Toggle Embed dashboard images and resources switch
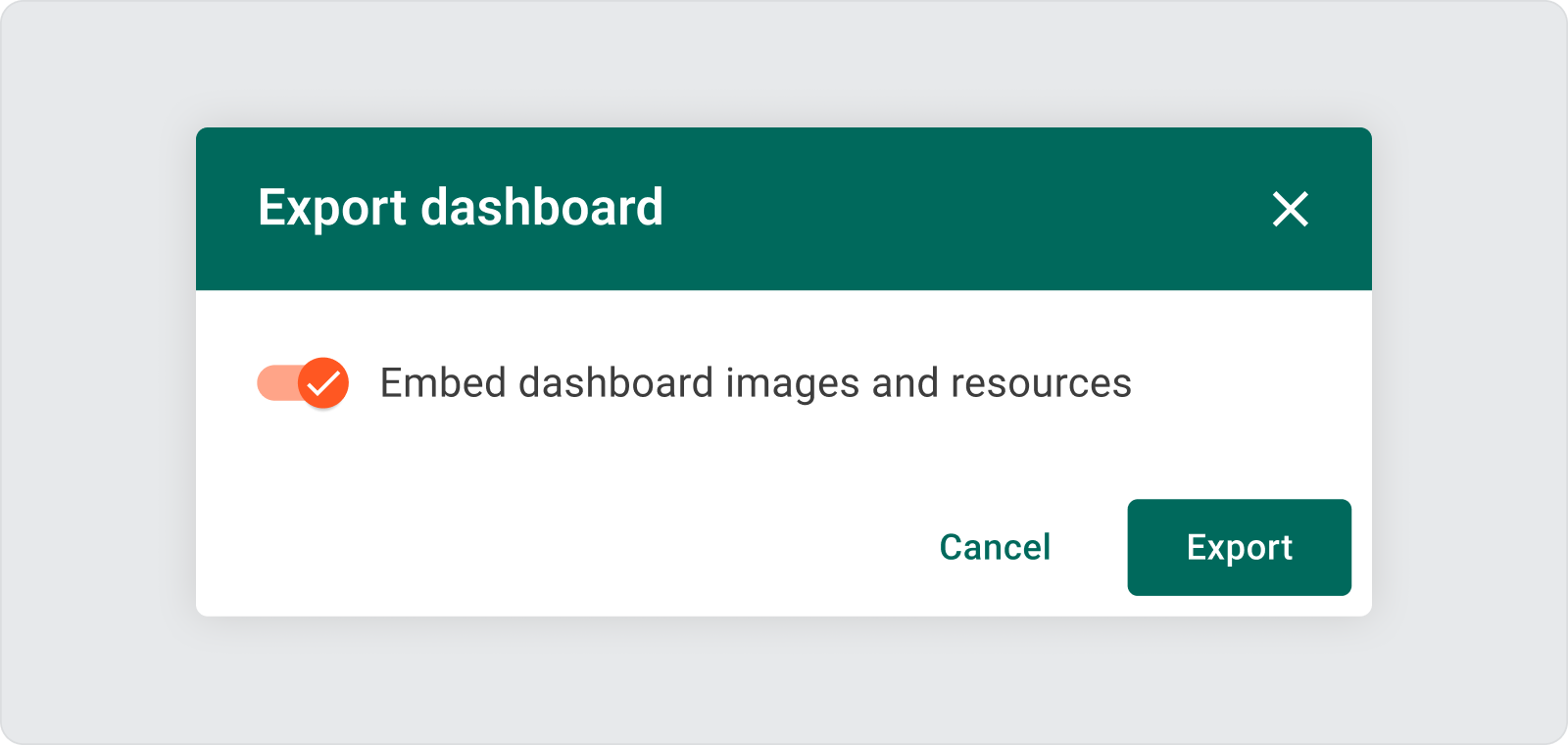1568x745 pixels. pos(303,382)
